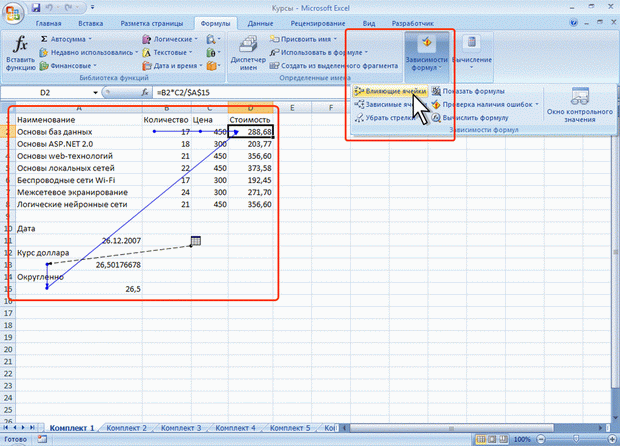Image resolution: width=620 pixels, height=446 pixels.
Task: Open Окно контрольного значения (Watch Window)
Action: [580, 103]
